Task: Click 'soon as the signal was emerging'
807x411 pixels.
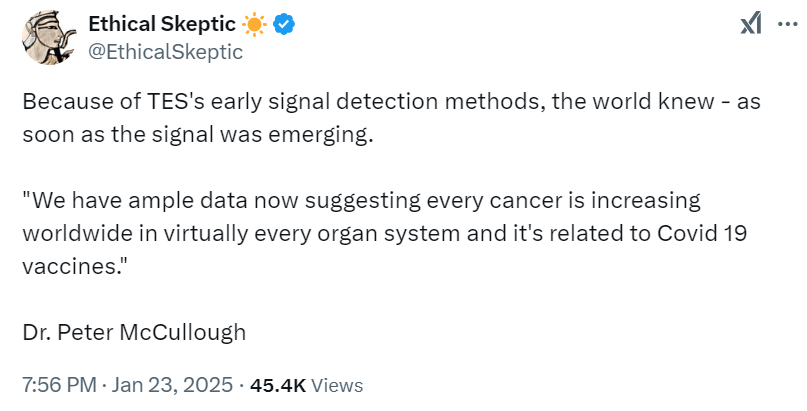Action: [198, 134]
